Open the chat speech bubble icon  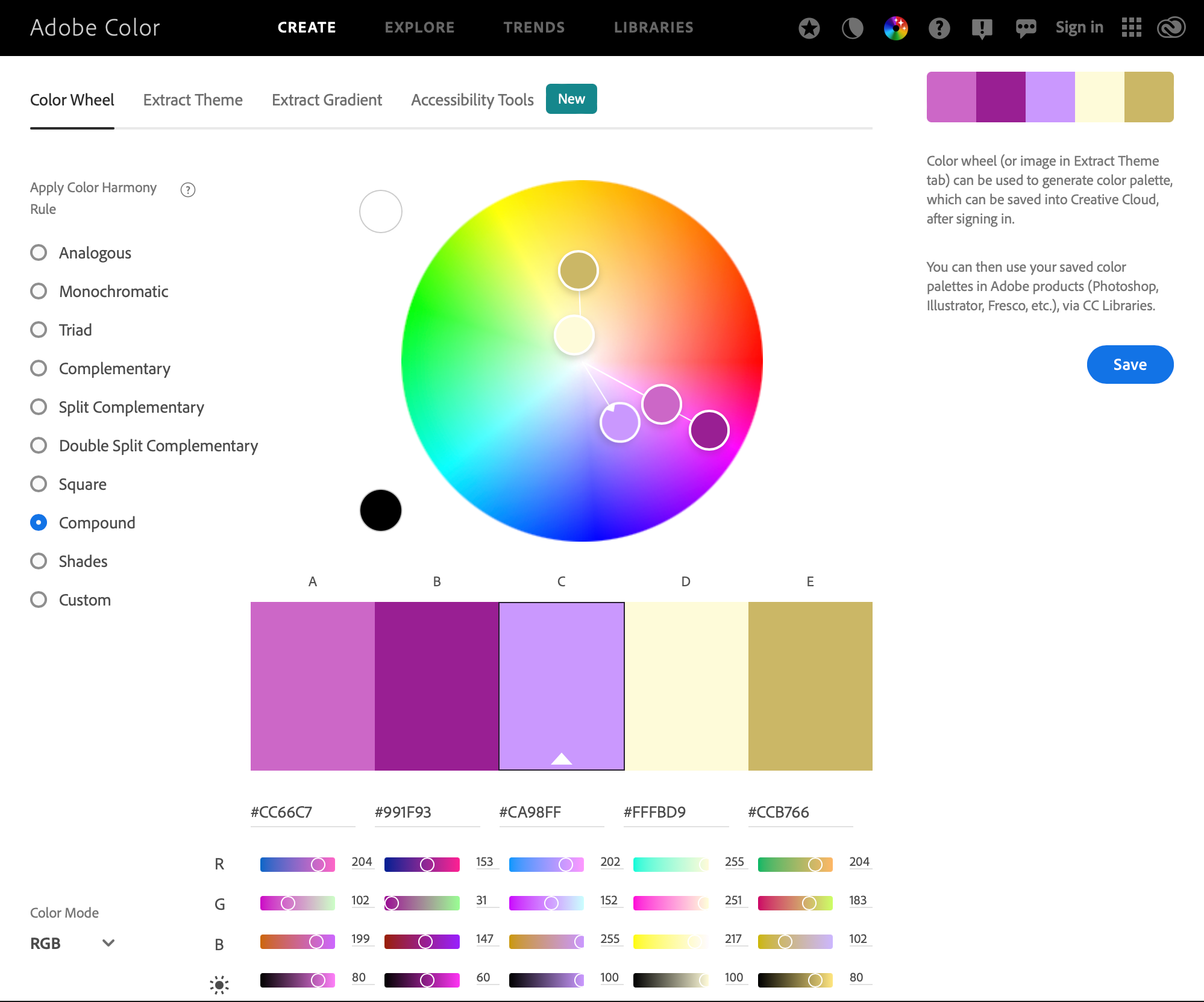point(1026,28)
